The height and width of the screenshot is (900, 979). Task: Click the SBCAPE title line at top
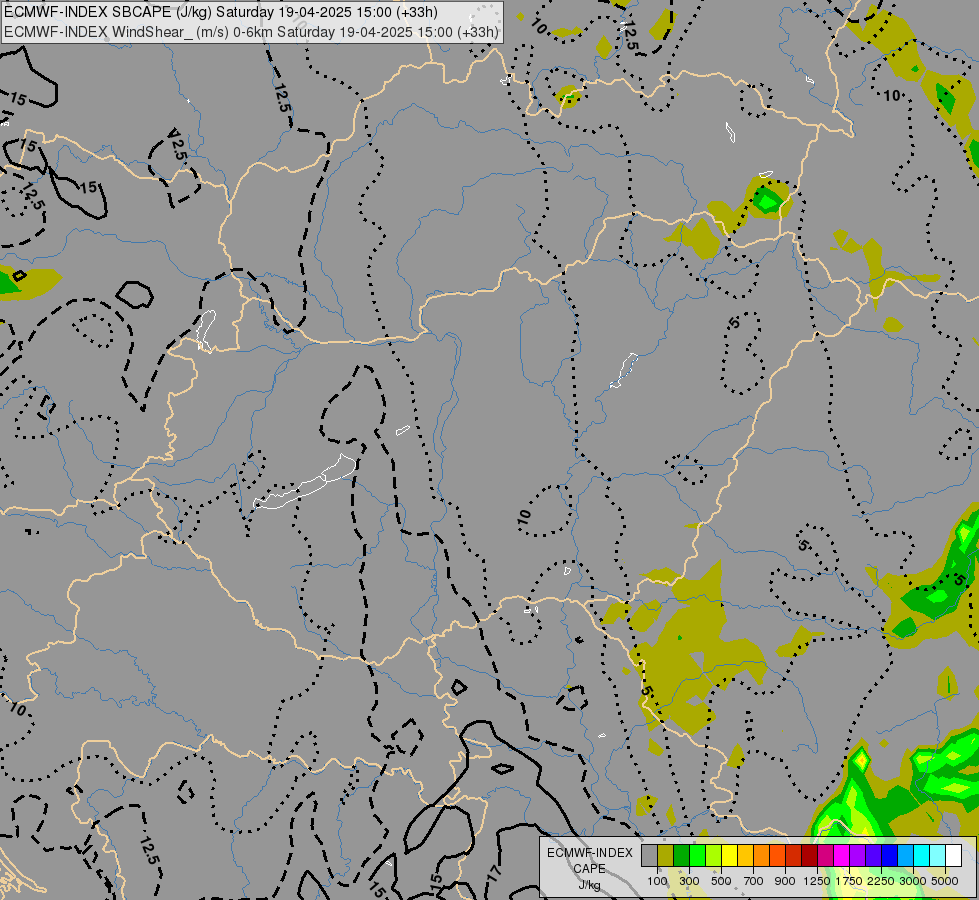(221, 12)
